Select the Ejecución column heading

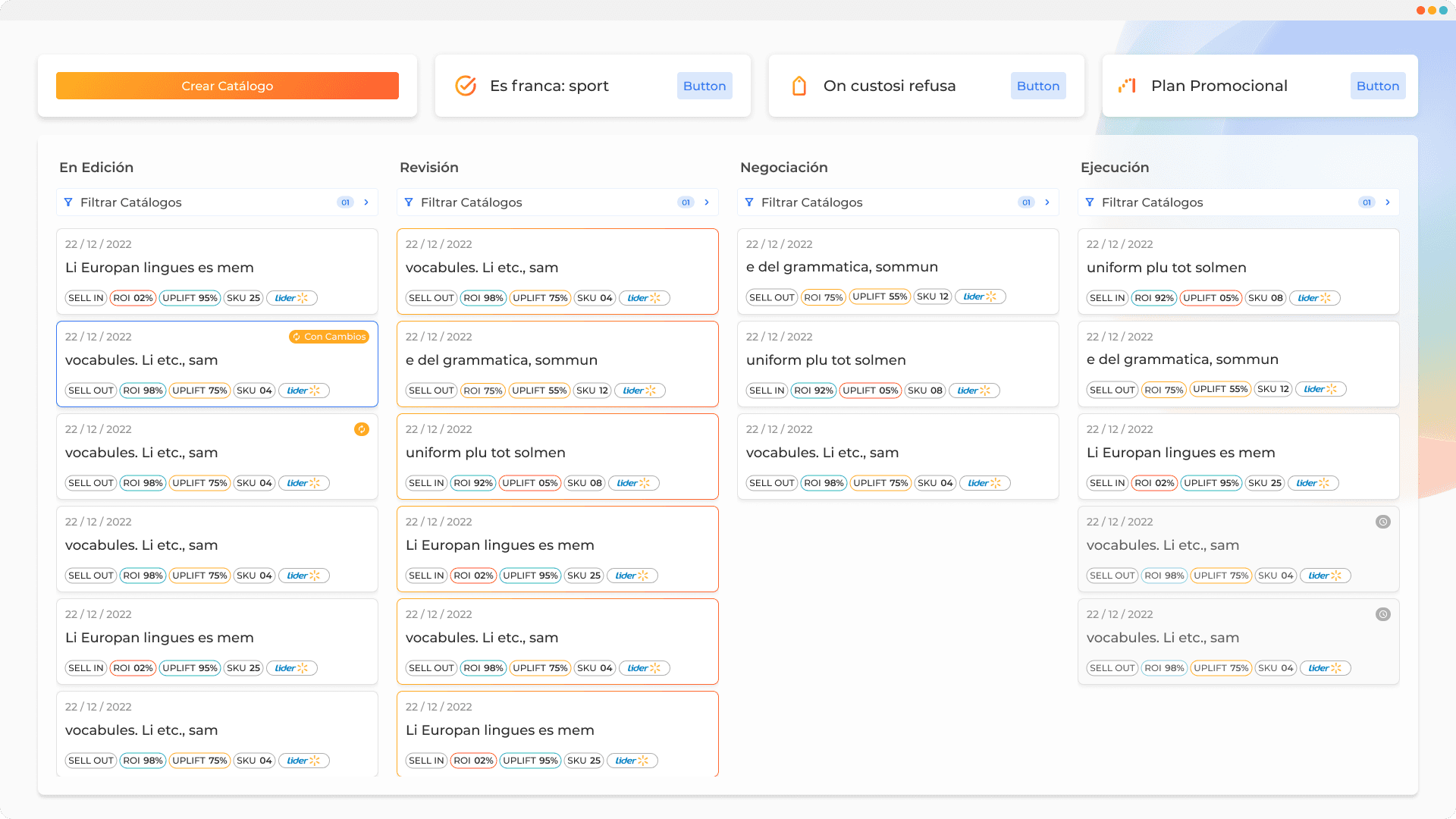coord(1115,168)
